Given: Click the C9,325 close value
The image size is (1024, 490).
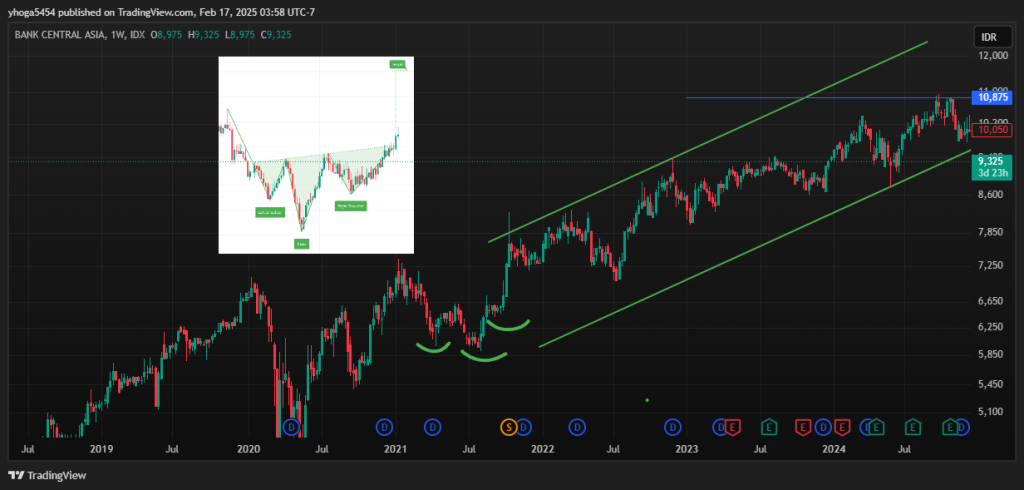Looking at the screenshot, I should coord(277,34).
